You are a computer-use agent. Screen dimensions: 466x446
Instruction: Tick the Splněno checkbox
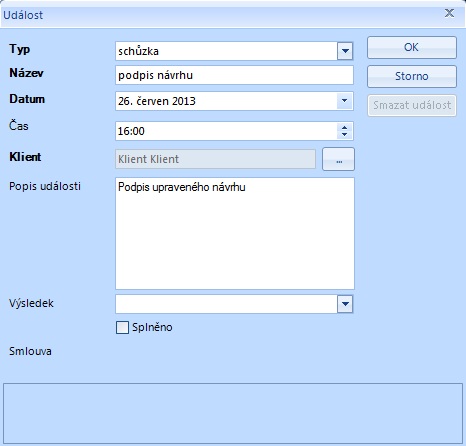point(122,327)
